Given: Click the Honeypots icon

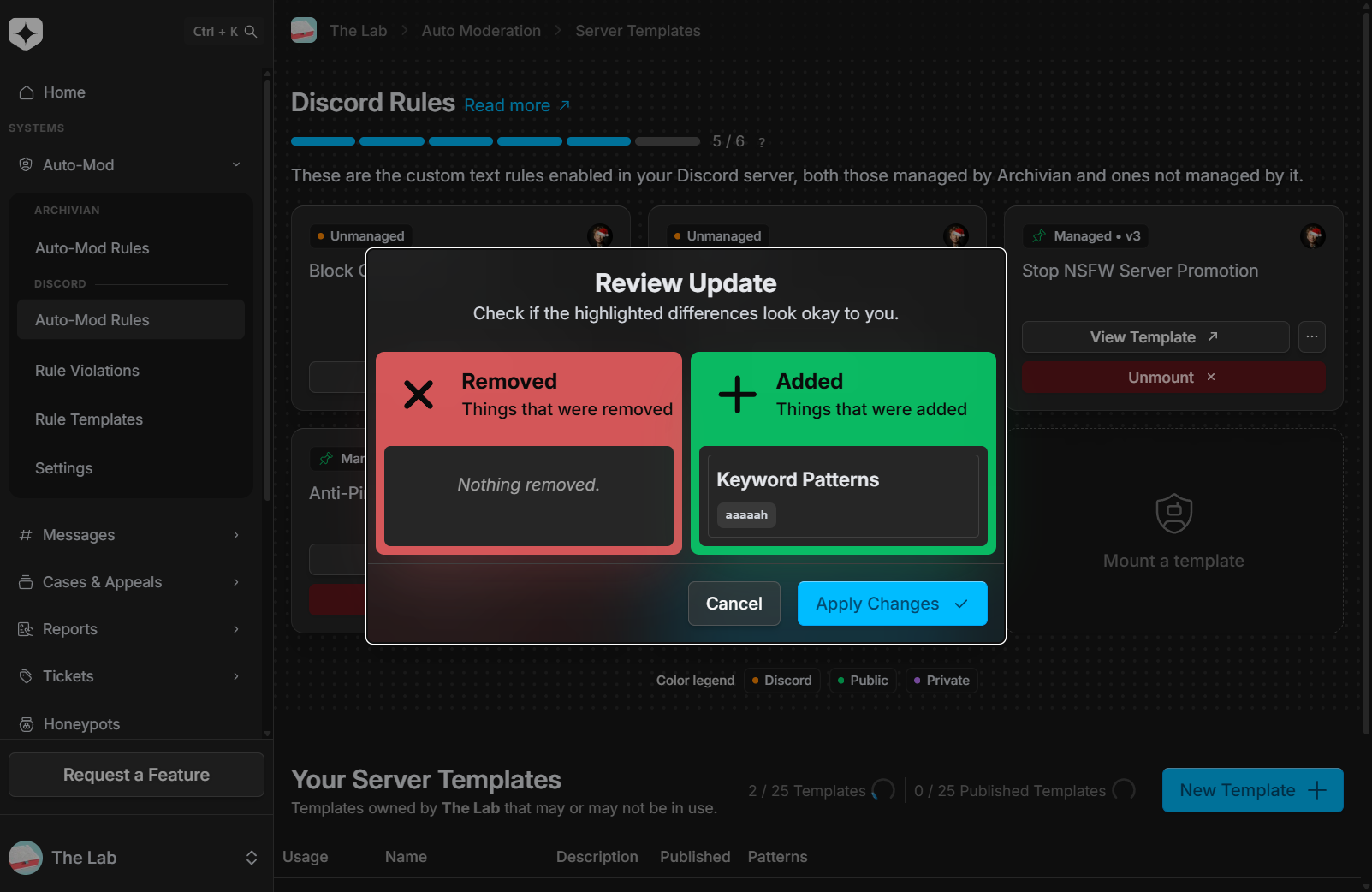Looking at the screenshot, I should [27, 724].
